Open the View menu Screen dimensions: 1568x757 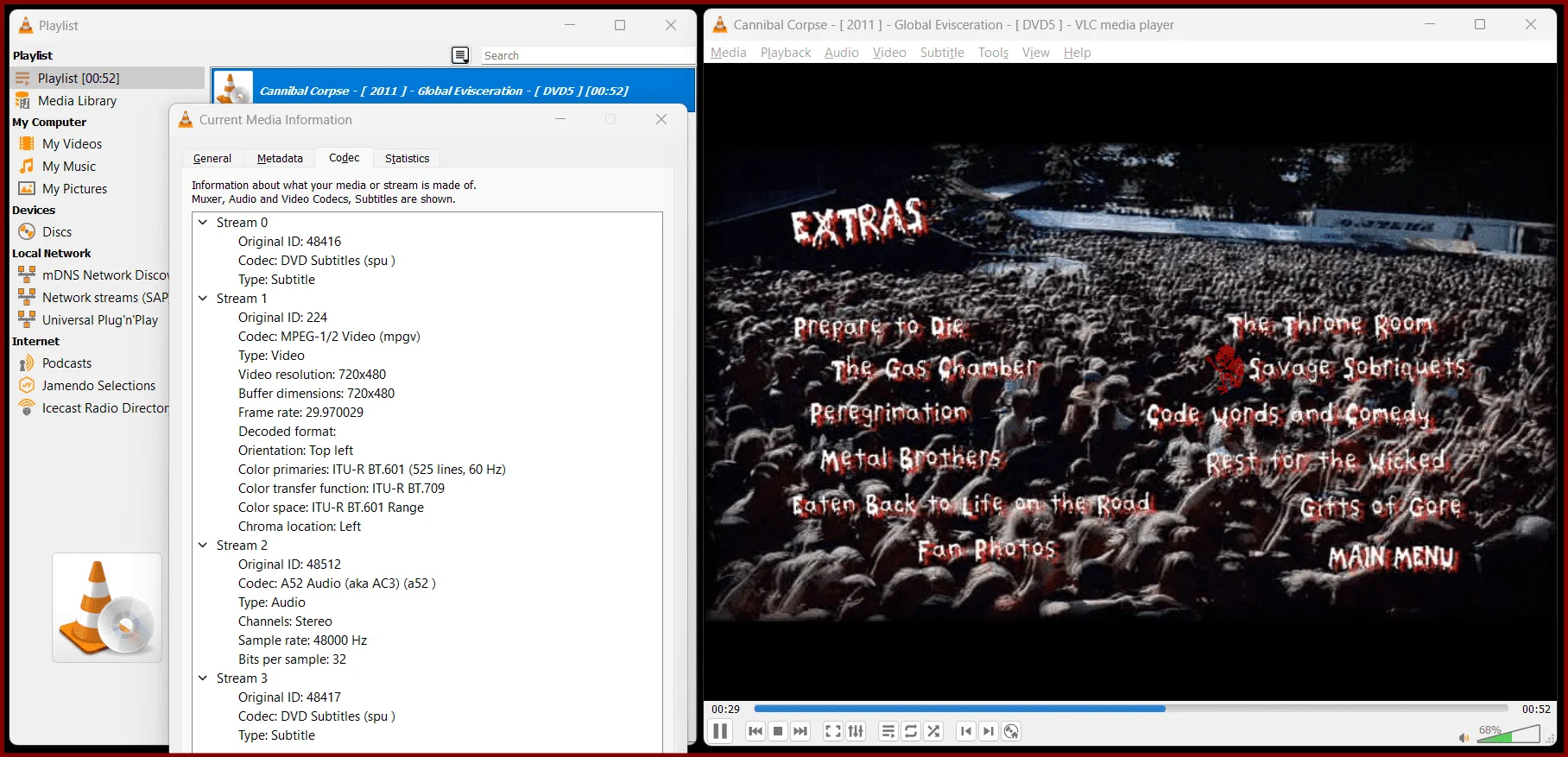pyautogui.click(x=1035, y=53)
